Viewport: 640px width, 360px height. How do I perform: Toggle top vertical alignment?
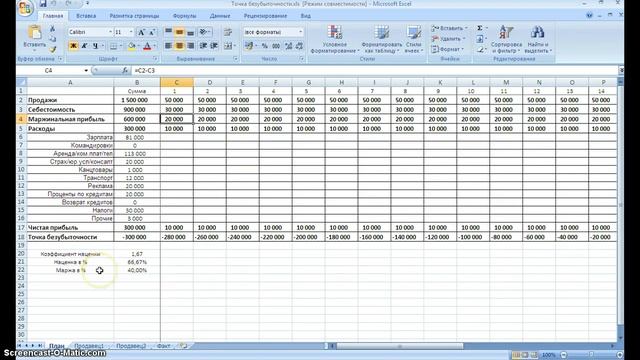tap(168, 32)
